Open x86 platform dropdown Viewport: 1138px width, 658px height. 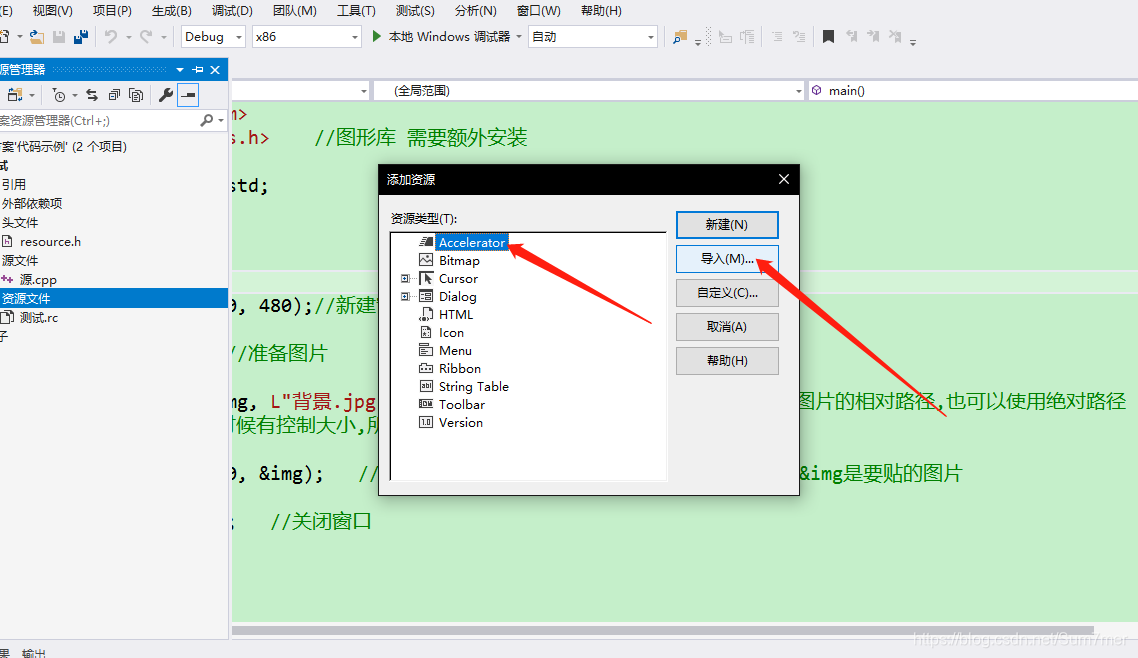coord(307,36)
